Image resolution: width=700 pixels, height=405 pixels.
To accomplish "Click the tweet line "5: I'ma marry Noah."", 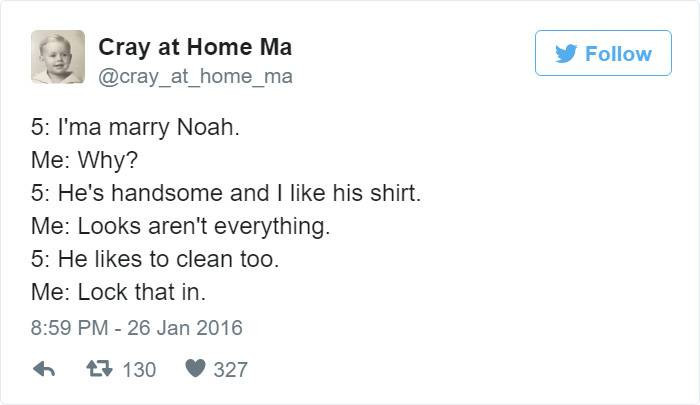I will [x=135, y=129].
